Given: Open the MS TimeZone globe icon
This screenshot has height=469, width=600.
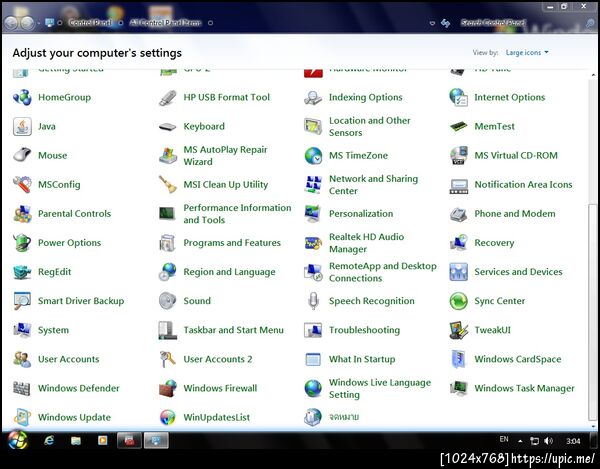Looking at the screenshot, I should [x=313, y=156].
